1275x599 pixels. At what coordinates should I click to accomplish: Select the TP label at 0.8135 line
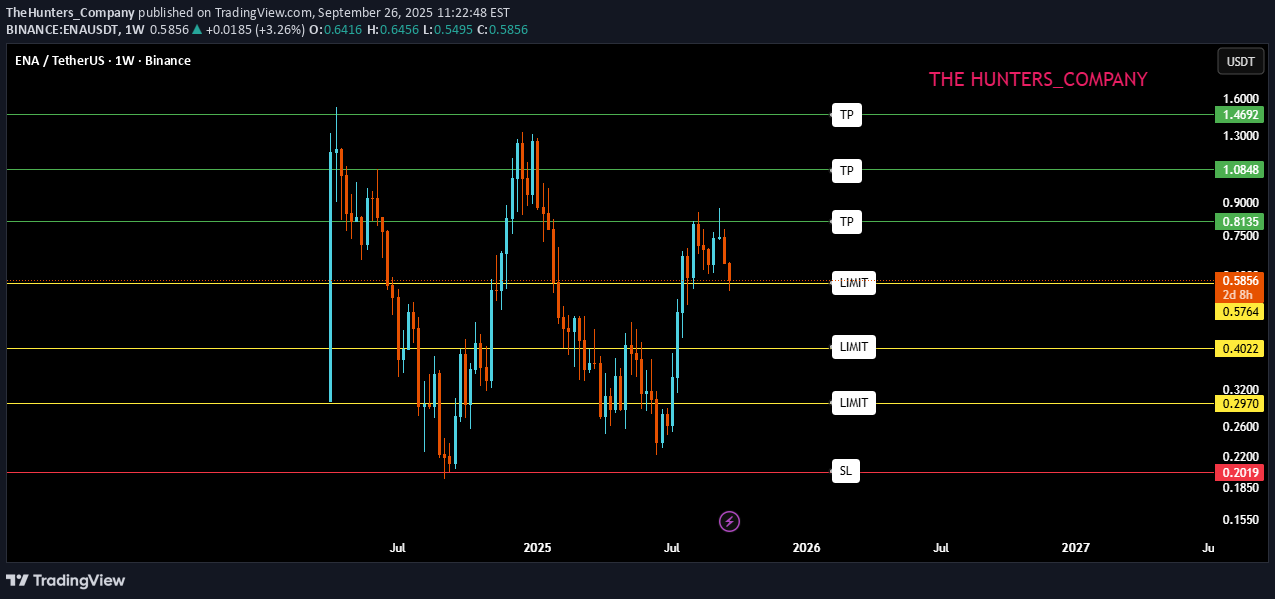click(x=846, y=222)
